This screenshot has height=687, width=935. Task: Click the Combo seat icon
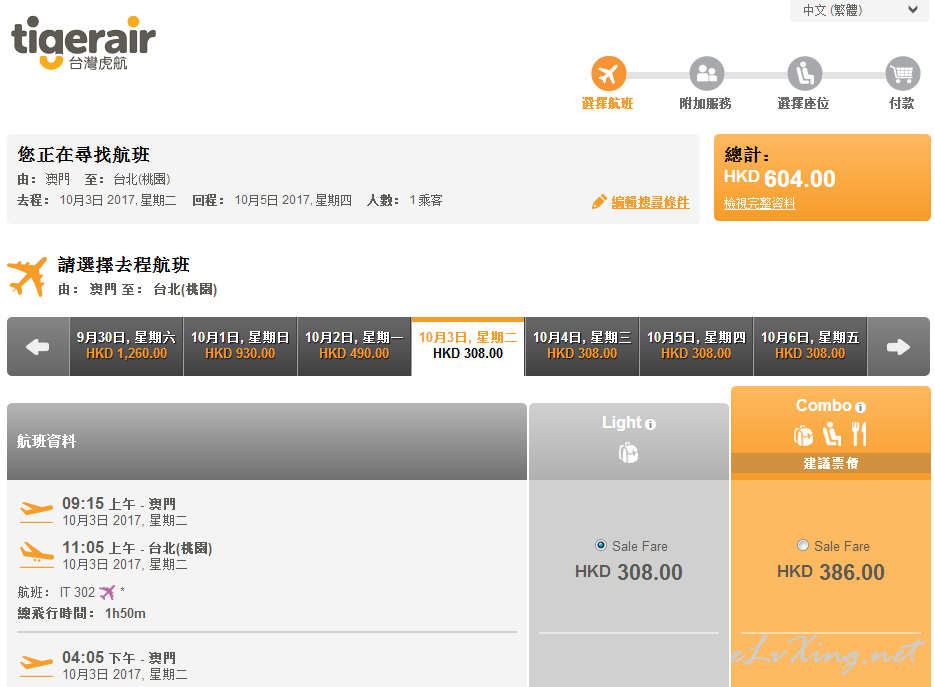coord(832,434)
